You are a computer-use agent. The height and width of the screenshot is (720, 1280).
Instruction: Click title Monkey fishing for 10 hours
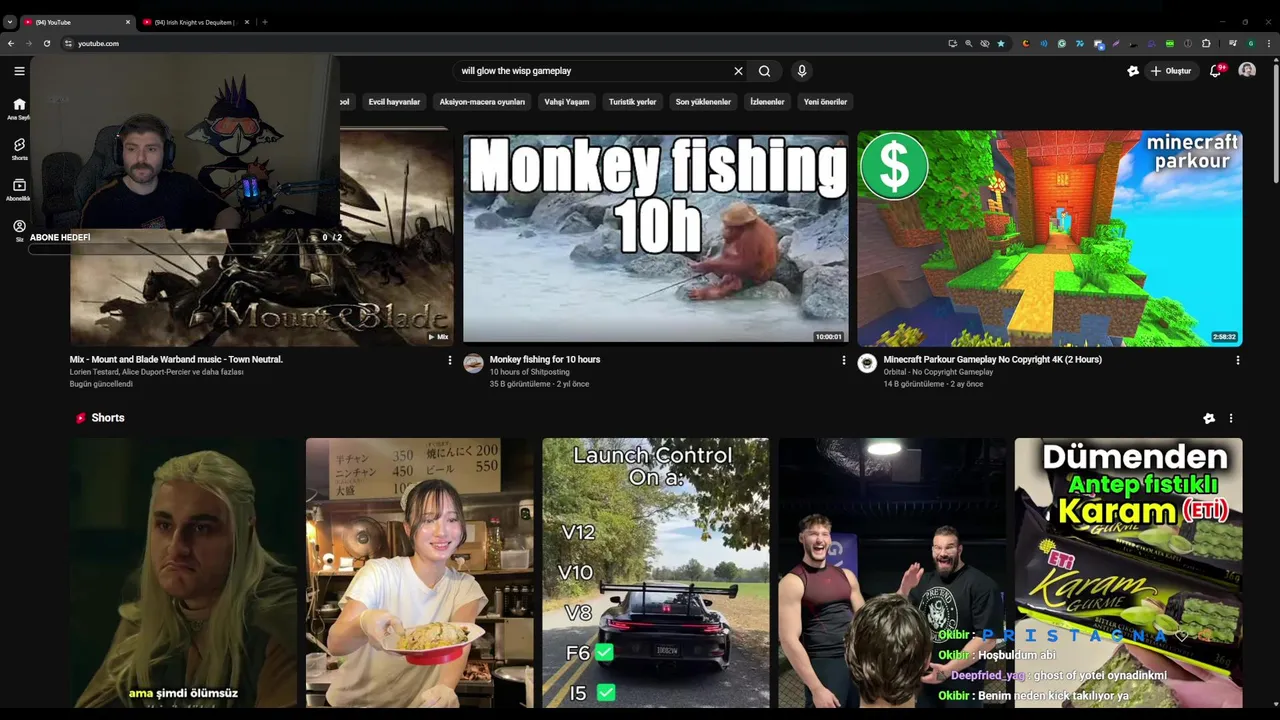545,359
